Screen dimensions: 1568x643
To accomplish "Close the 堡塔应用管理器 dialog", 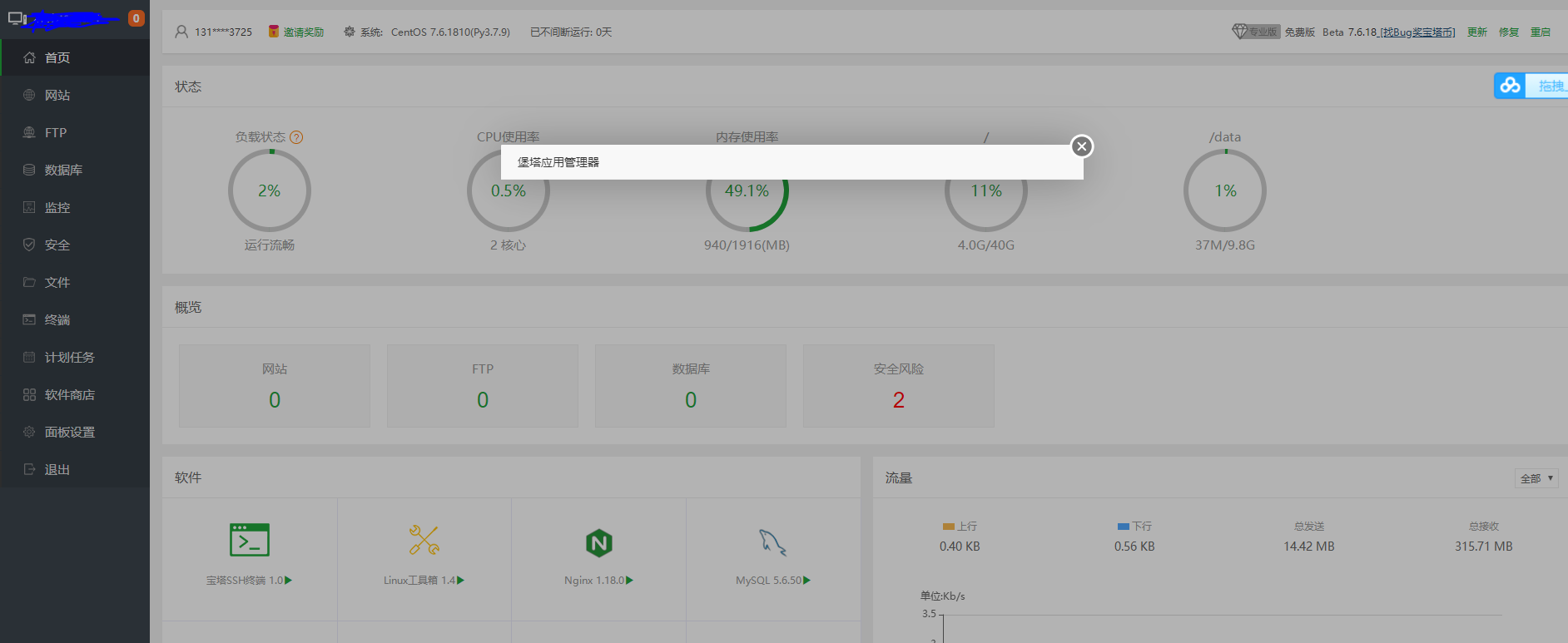I will (1081, 146).
